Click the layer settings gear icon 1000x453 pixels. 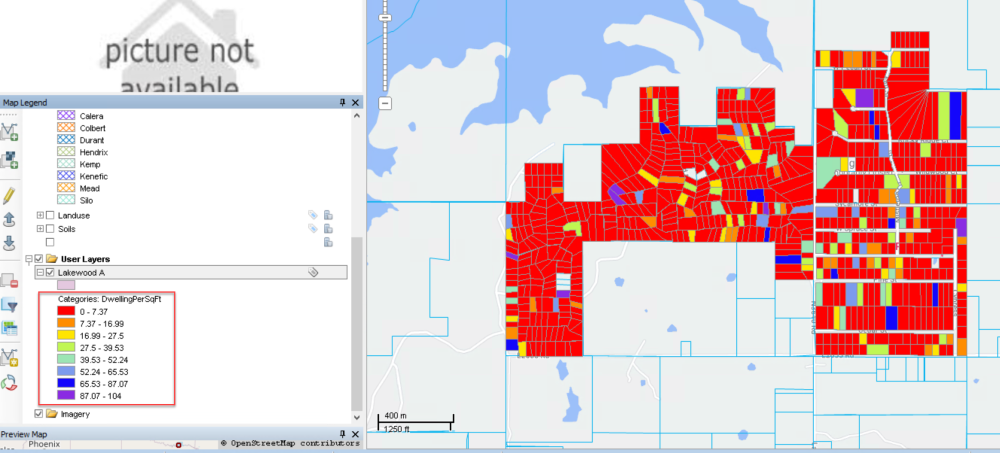tap(9, 357)
